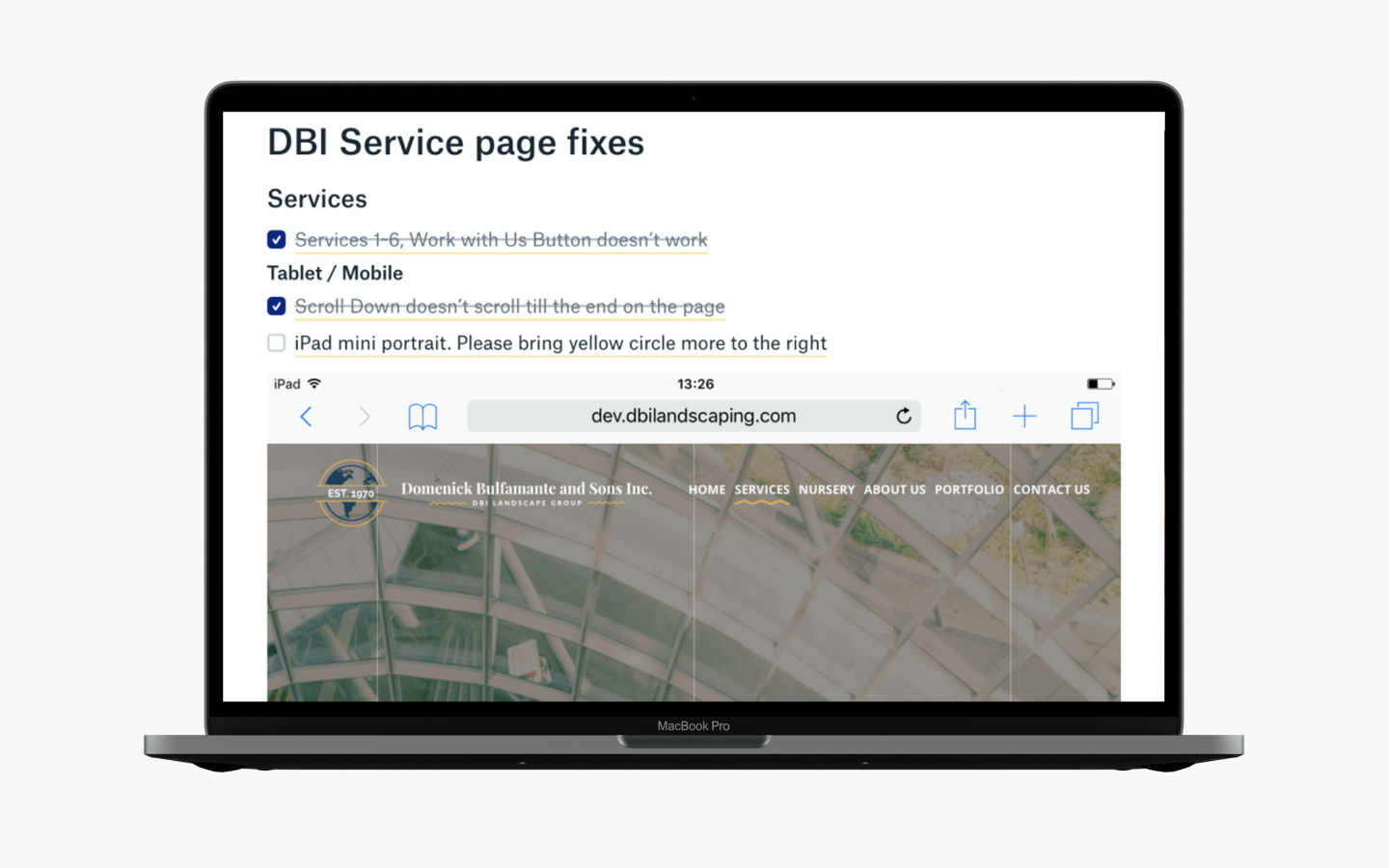Click the dev.dbilandscaping.com address field
1389x868 pixels.
[x=694, y=416]
